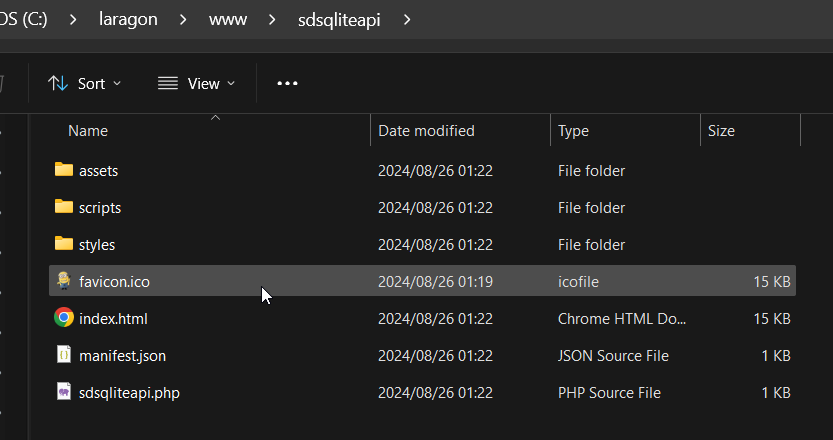Image resolution: width=833 pixels, height=440 pixels.
Task: Click the styles folder icon
Action: coord(64,244)
